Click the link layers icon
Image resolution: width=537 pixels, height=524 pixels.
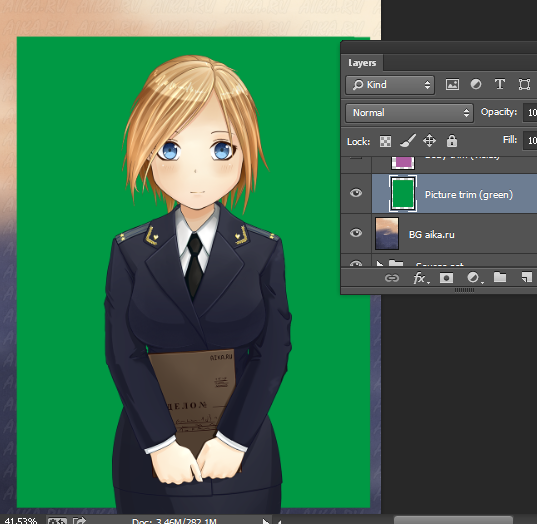click(392, 278)
